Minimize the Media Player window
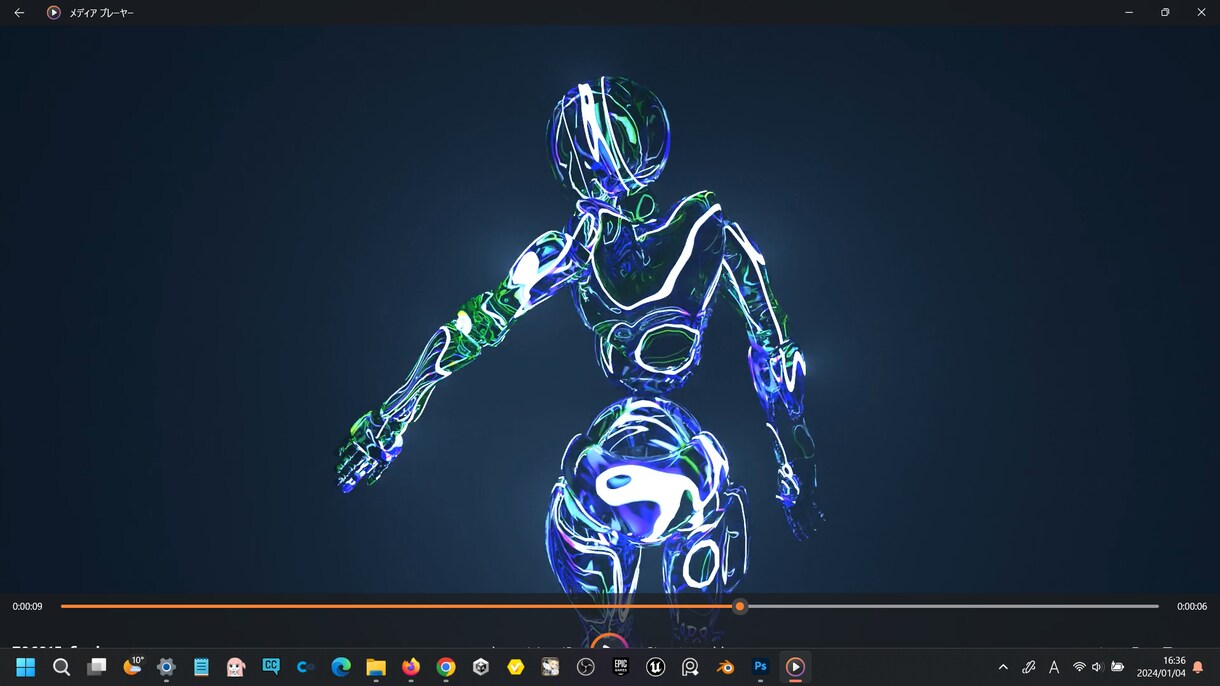 (x=1129, y=13)
